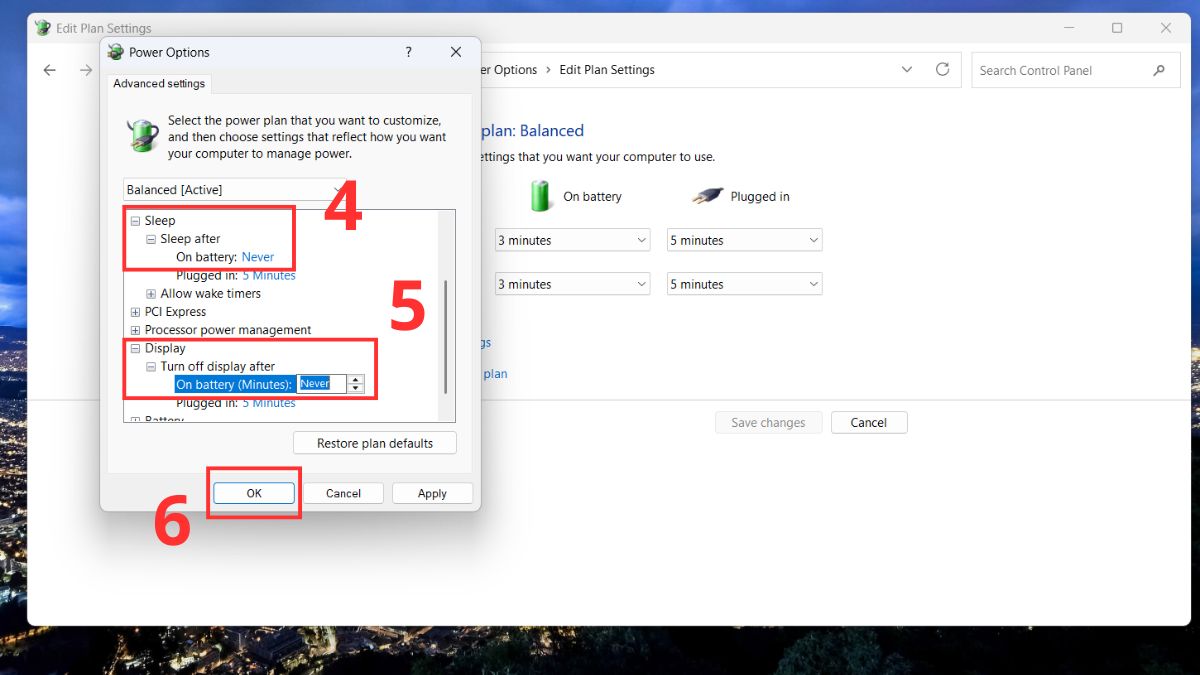Click the Power Options battery icon in title bar
1200x675 pixels.
[x=116, y=52]
